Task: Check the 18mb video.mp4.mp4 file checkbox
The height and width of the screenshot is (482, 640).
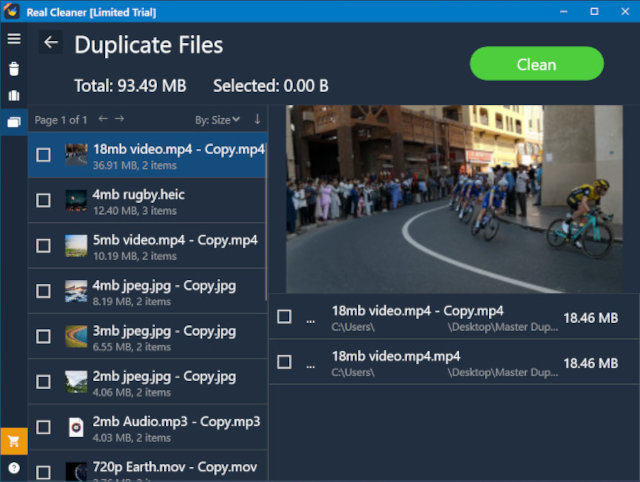Action: pyautogui.click(x=284, y=362)
